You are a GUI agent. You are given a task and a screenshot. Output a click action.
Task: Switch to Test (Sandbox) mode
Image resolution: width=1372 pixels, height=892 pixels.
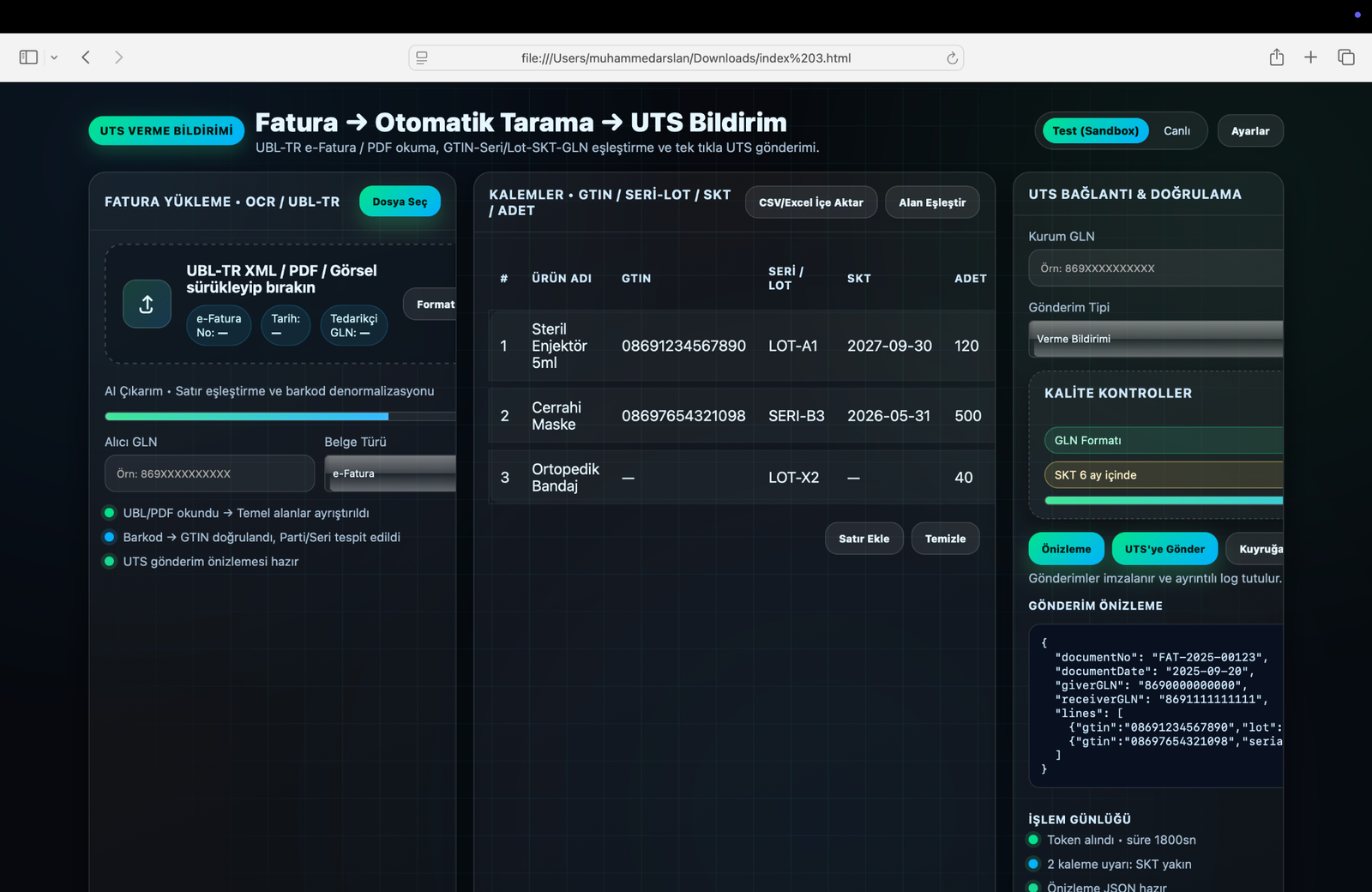click(x=1095, y=131)
